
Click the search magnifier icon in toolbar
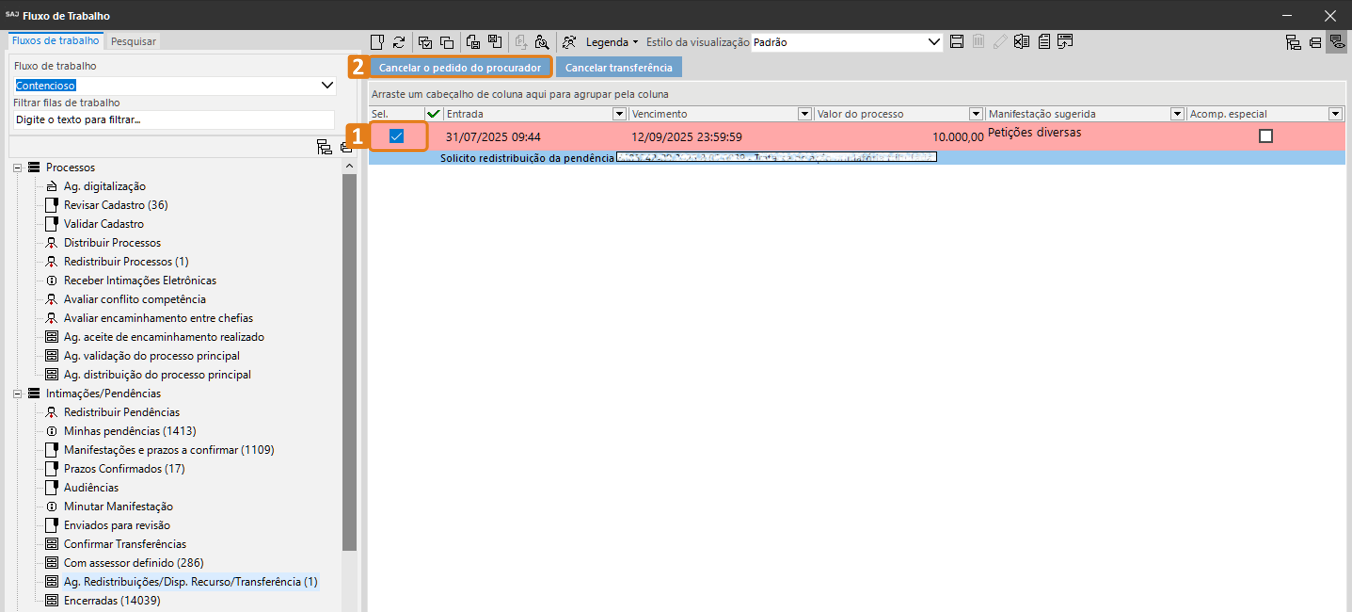[541, 42]
